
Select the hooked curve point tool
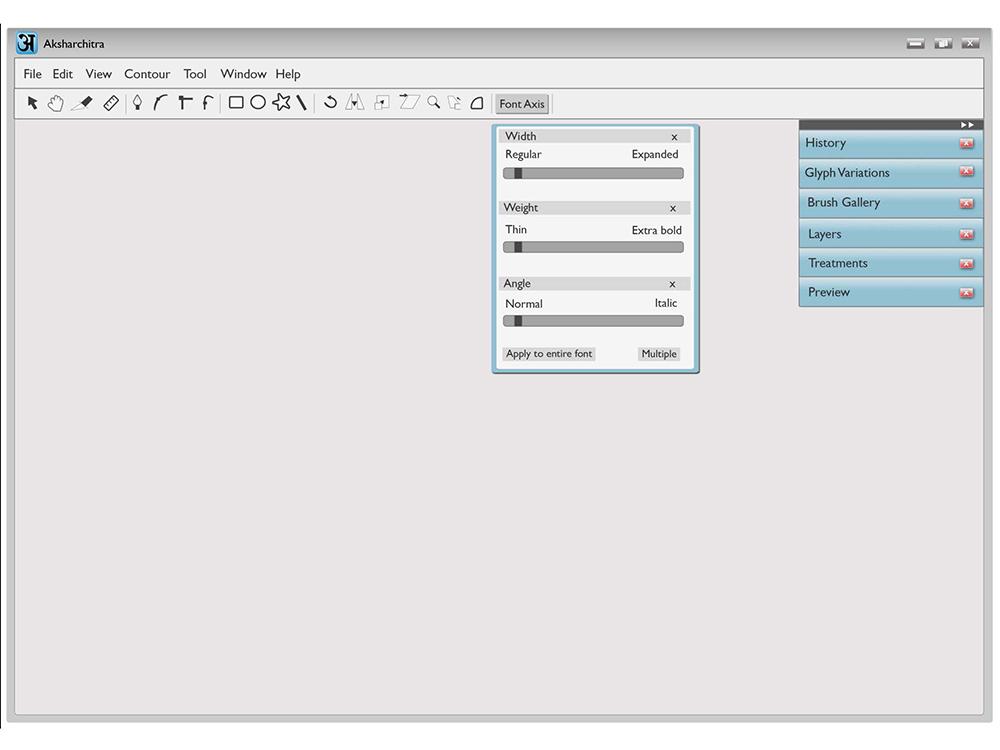[x=207, y=103]
